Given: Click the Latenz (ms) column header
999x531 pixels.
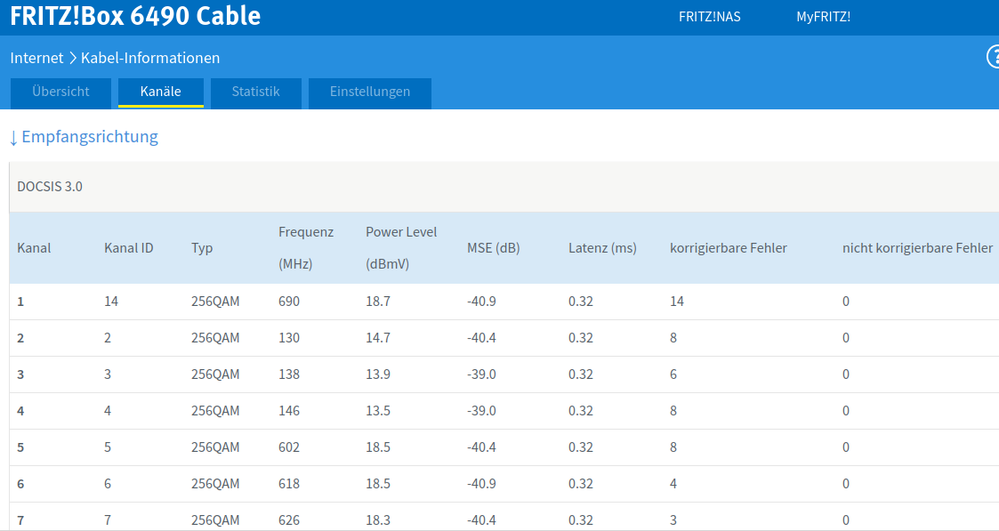Looking at the screenshot, I should (x=602, y=248).
